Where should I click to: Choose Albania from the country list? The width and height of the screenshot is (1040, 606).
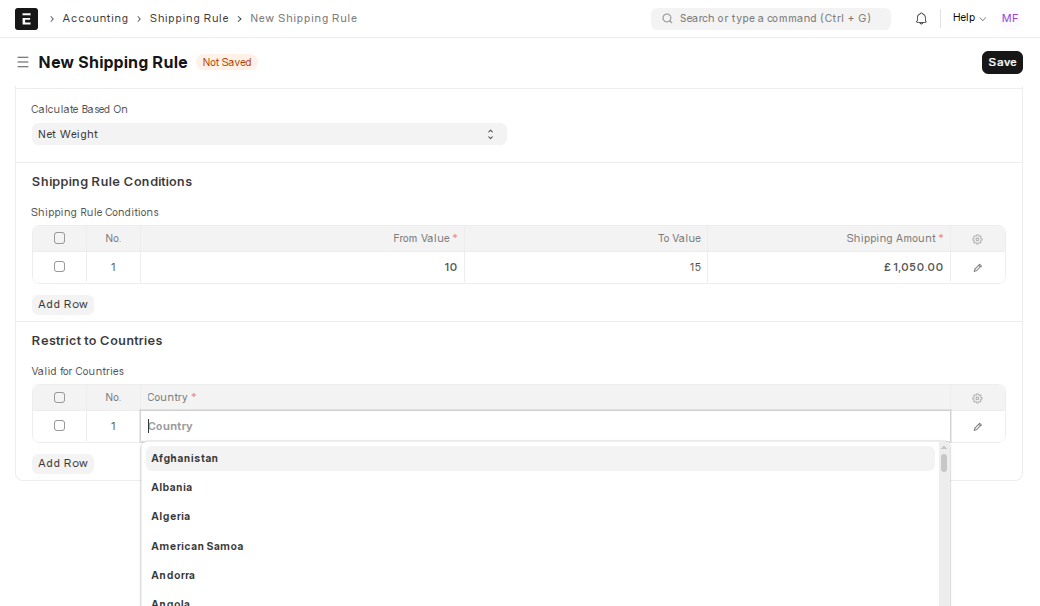pos(172,487)
